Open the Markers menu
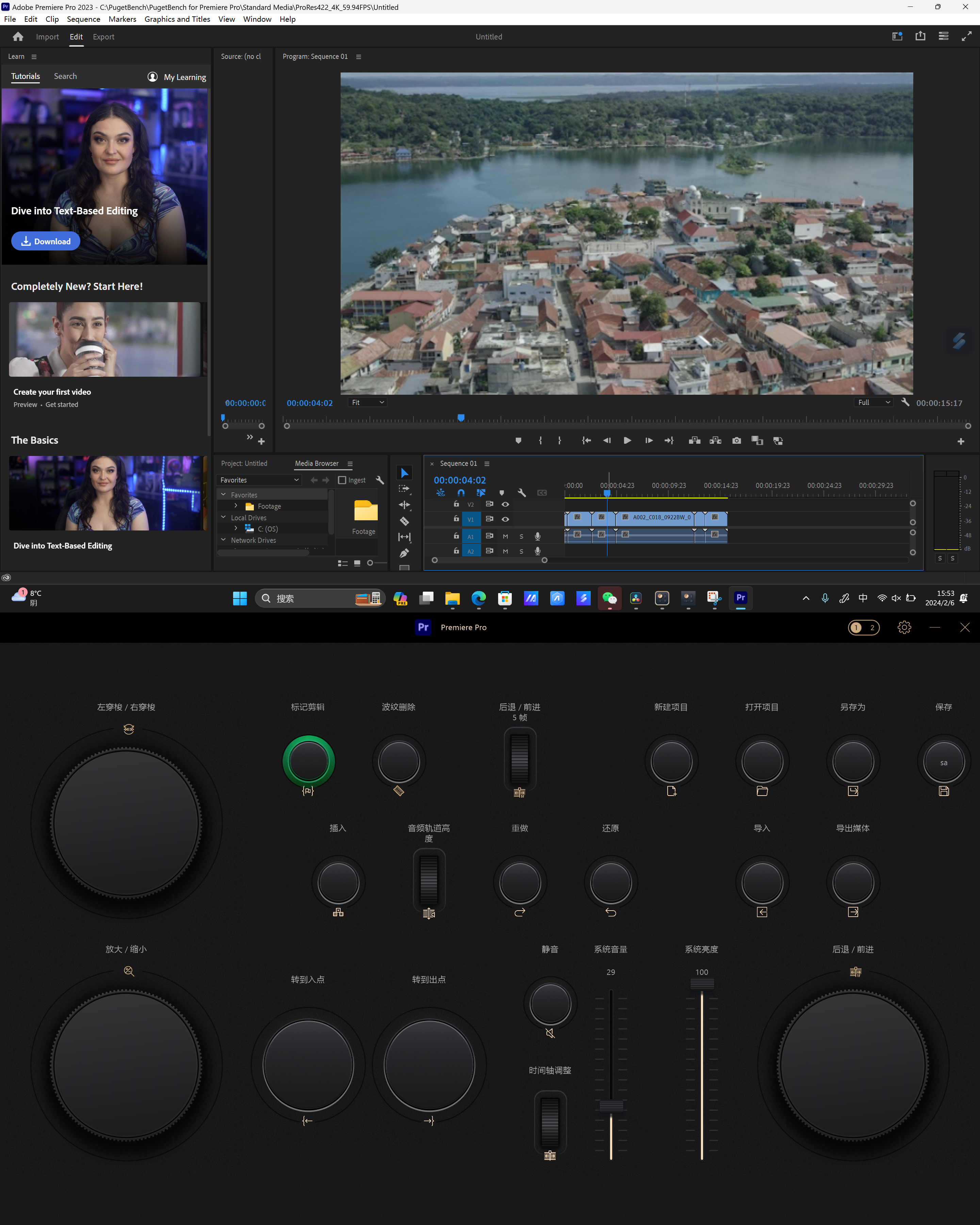Viewport: 980px width, 1225px height. pos(122,19)
